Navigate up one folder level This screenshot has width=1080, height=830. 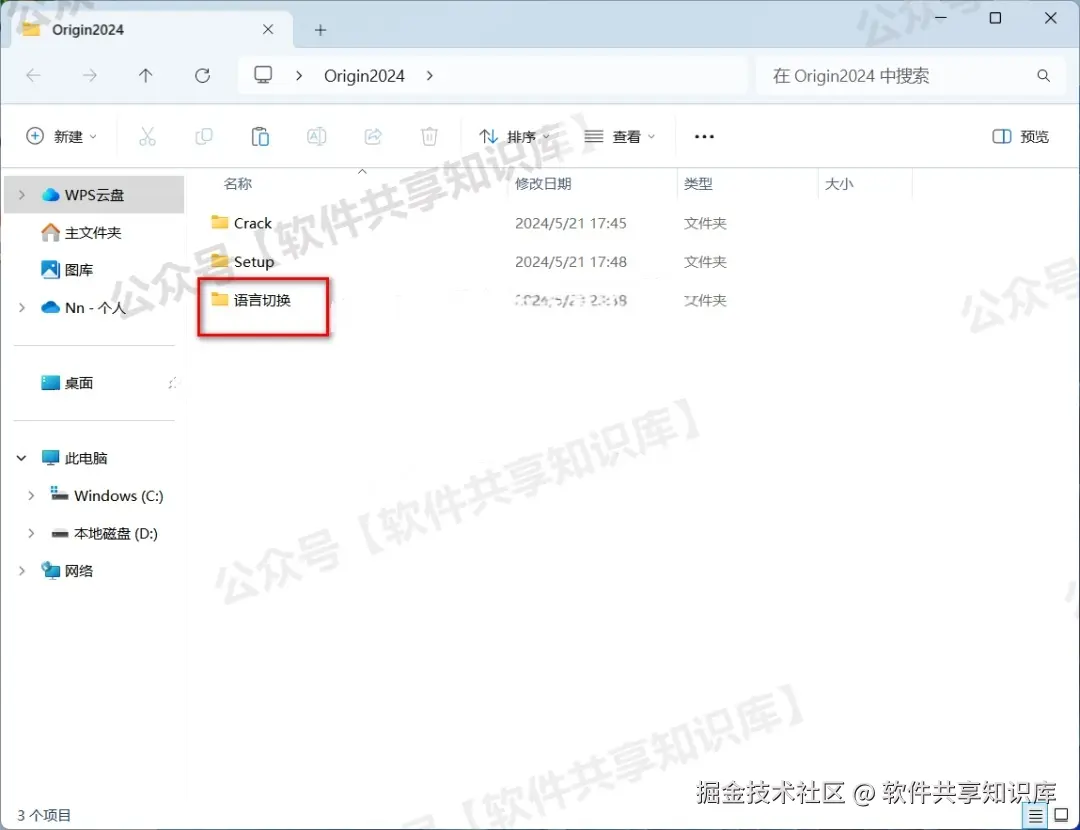click(x=145, y=75)
